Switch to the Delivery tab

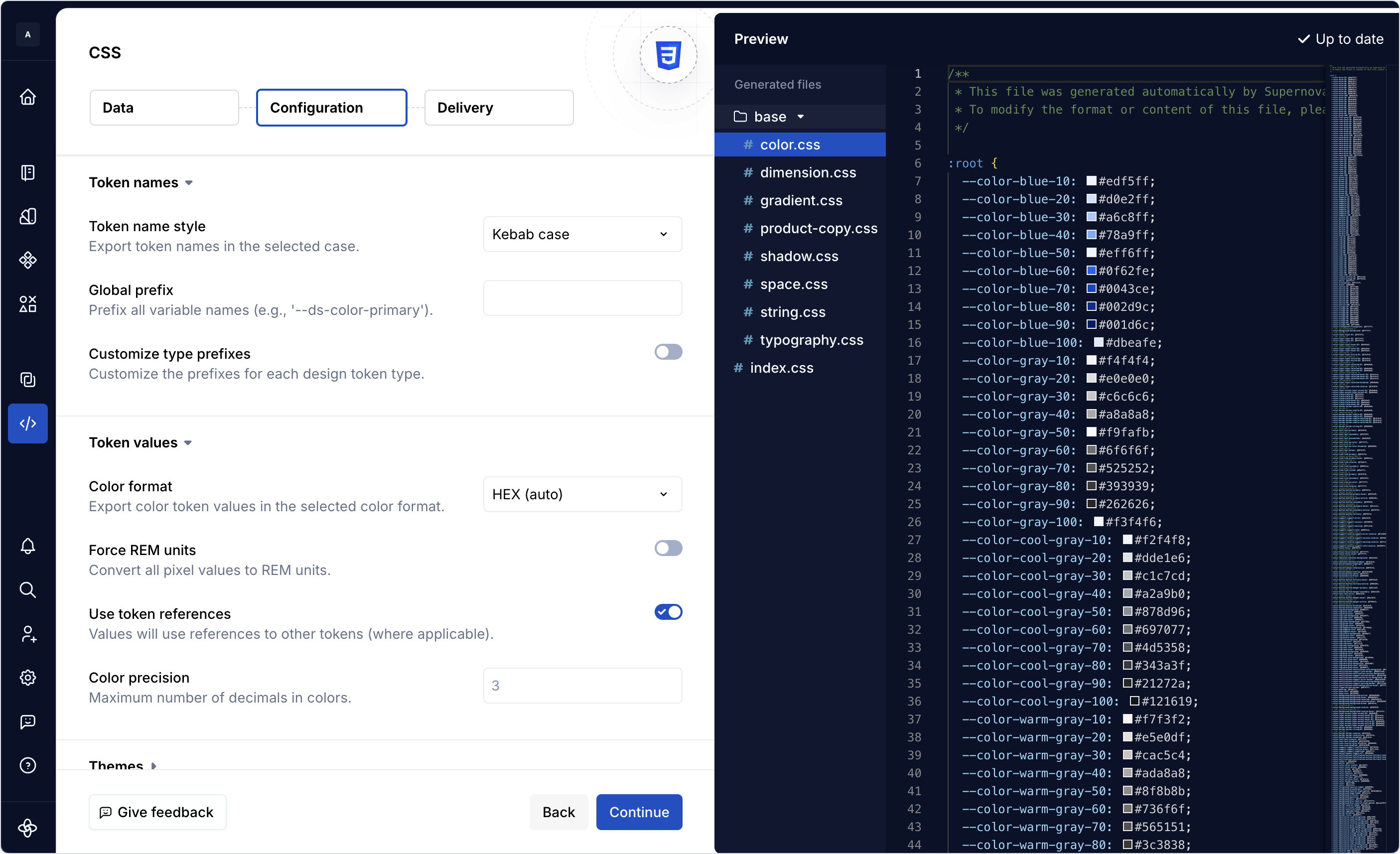[x=498, y=108]
